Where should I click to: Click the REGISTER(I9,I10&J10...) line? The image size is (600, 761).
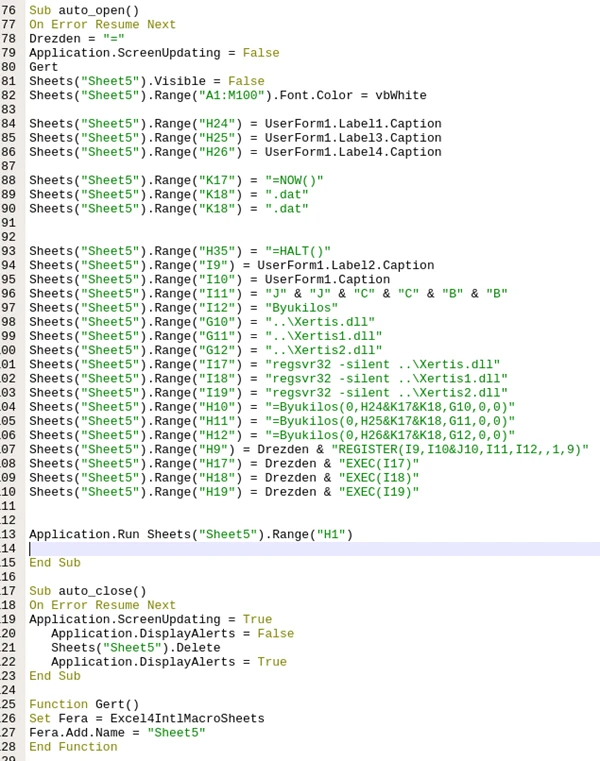309,449
